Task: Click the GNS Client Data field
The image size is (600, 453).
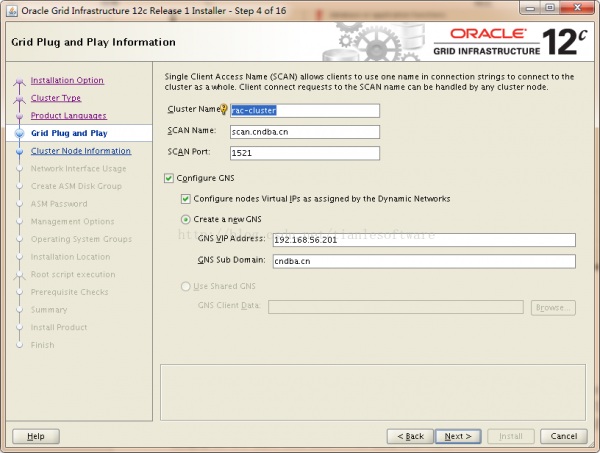Action: (396, 307)
